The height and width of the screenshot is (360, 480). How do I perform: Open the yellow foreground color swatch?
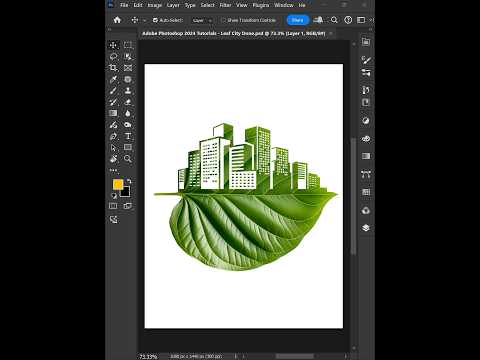click(x=117, y=184)
